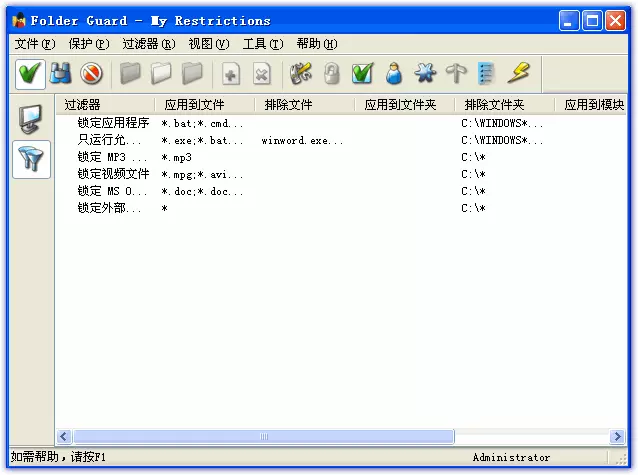The width and height of the screenshot is (638, 475).
Task: Click the red no-entry toolbar icon
Action: (92, 74)
